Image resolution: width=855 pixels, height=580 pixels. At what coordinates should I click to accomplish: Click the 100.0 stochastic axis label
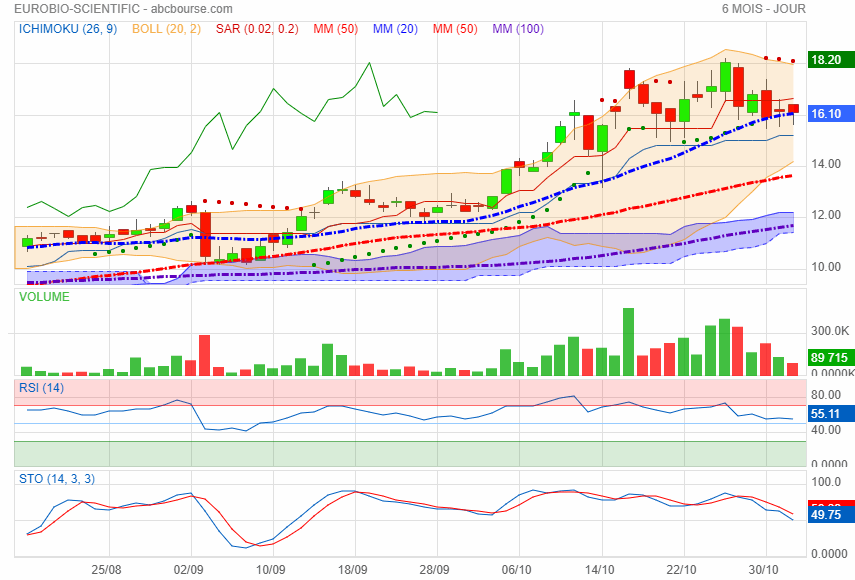coord(826,482)
